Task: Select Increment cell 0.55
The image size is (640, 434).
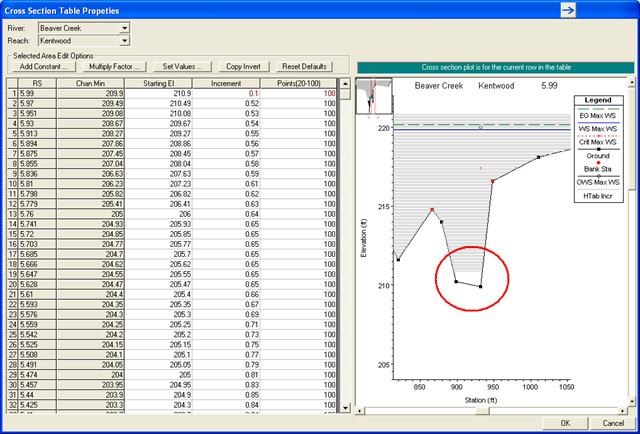Action: click(x=226, y=134)
